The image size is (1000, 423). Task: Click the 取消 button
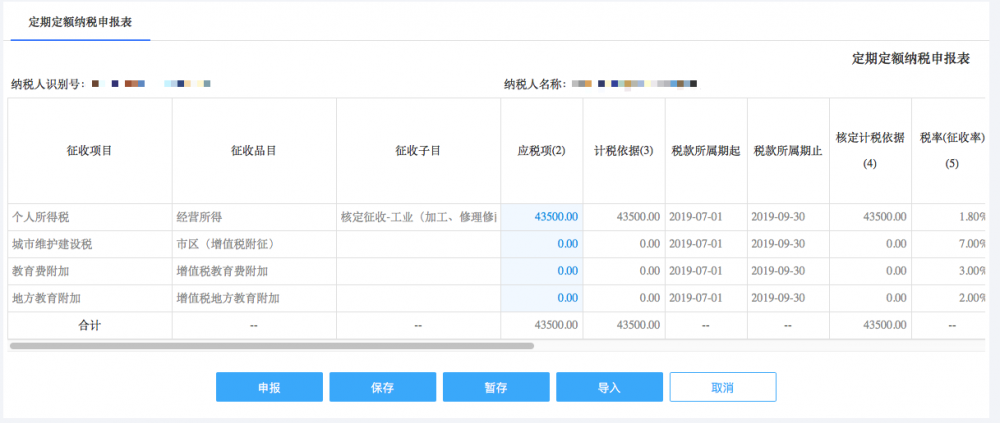coord(723,387)
